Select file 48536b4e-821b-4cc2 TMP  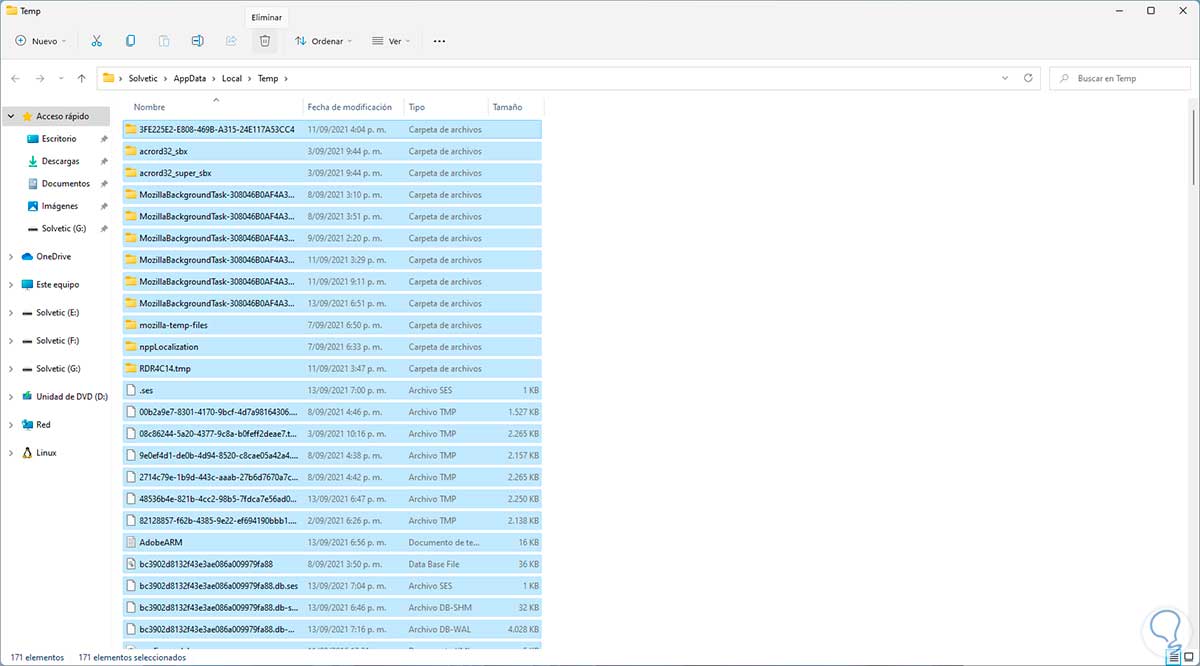332,499
